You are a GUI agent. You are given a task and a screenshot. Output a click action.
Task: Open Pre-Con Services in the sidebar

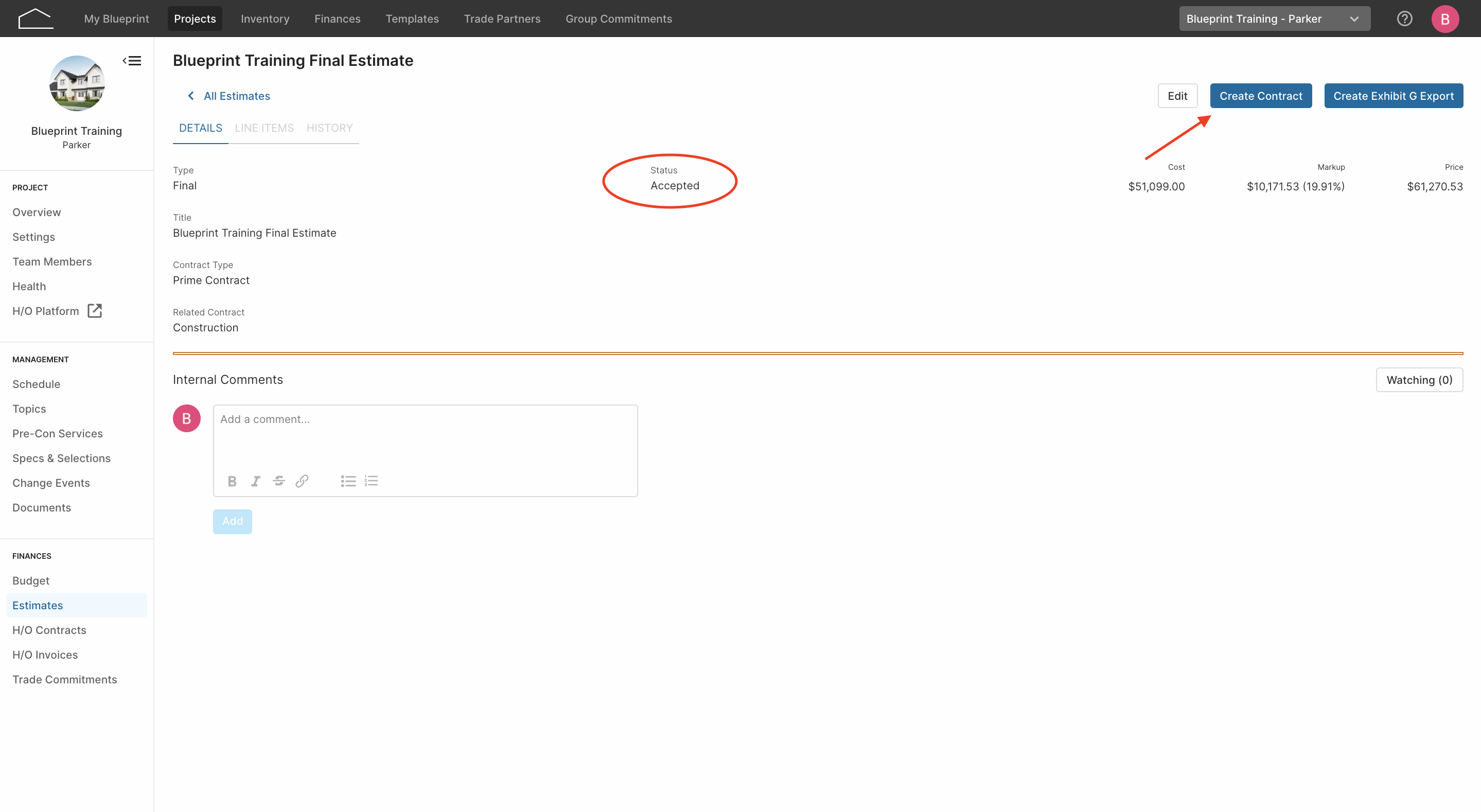tap(58, 434)
